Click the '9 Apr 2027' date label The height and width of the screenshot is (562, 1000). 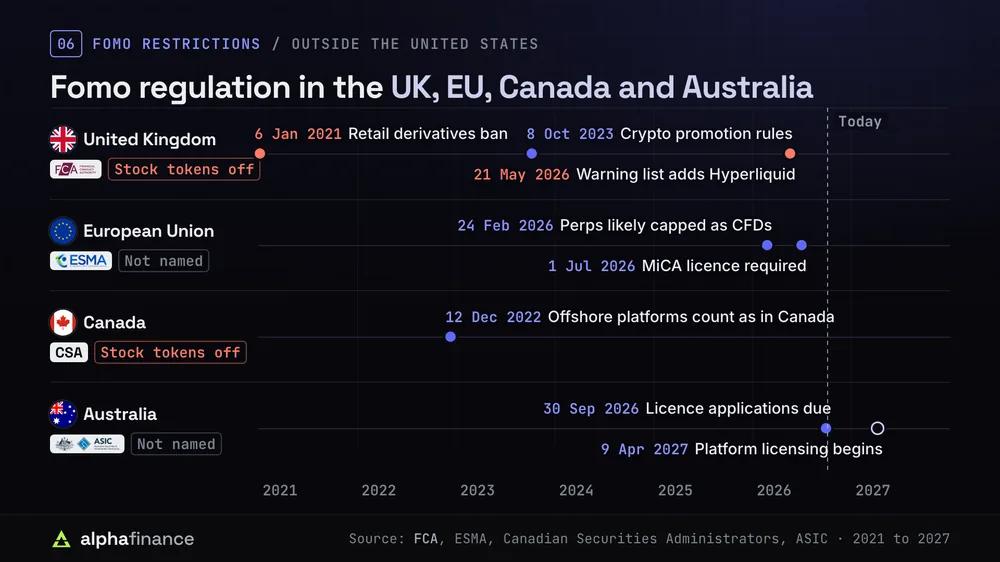(x=644, y=450)
